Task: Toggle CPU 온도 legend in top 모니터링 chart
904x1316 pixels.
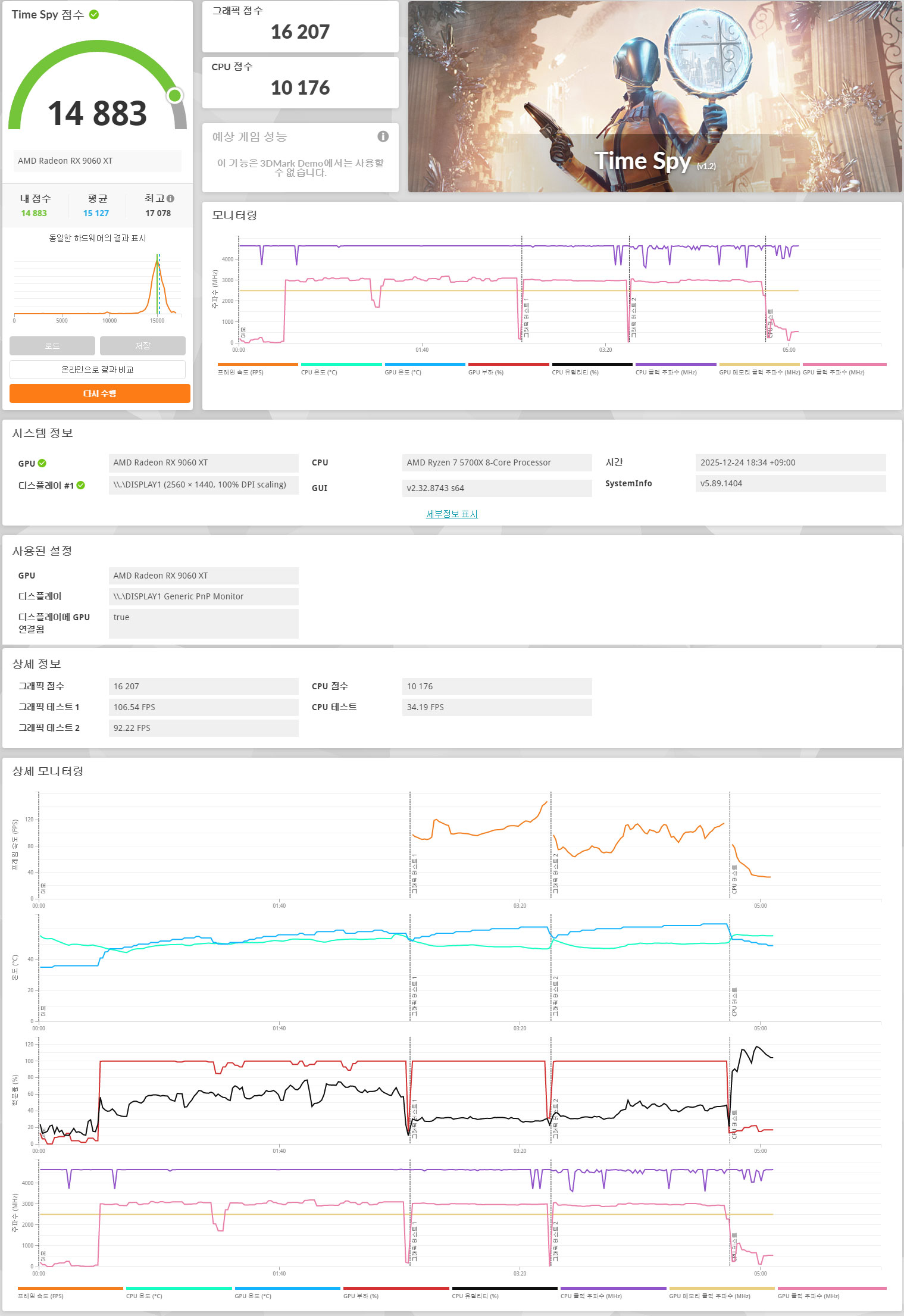Action: [x=341, y=369]
